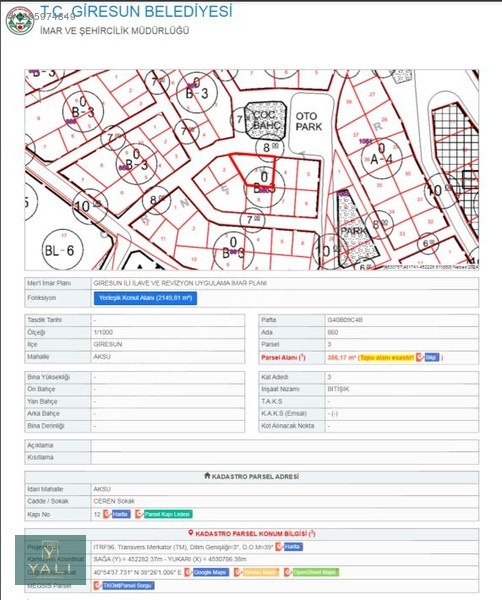Click the red icon beside the Bilgi button
This screenshot has height=600, width=502.
(419, 357)
